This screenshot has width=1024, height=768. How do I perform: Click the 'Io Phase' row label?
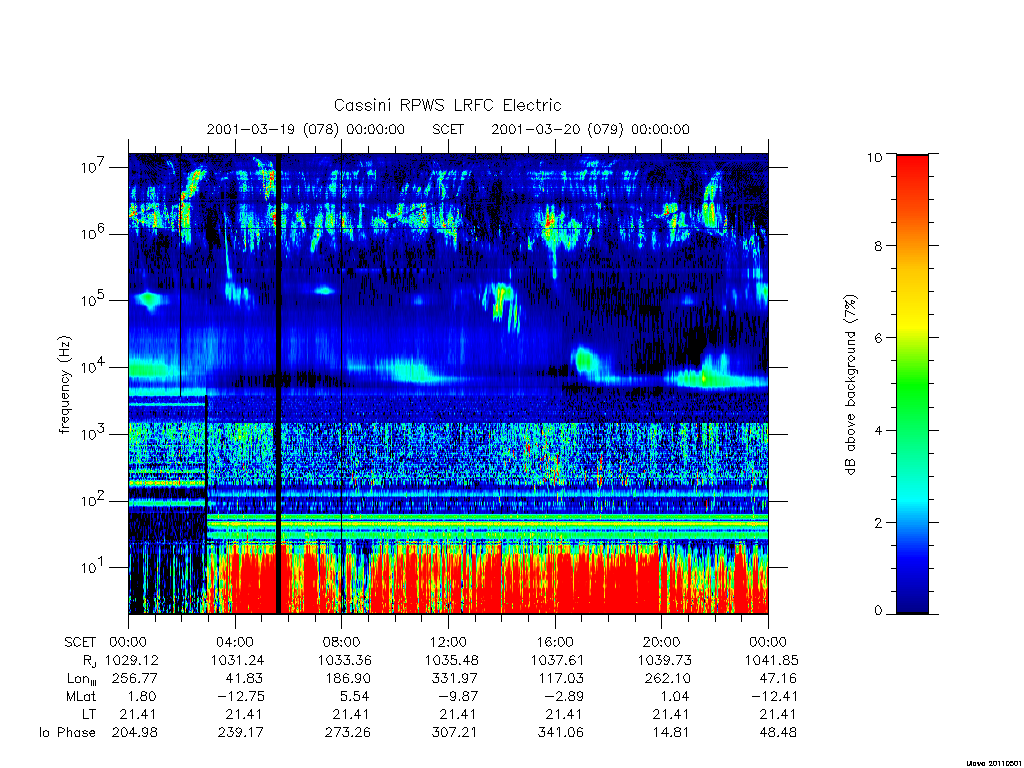tap(67, 733)
